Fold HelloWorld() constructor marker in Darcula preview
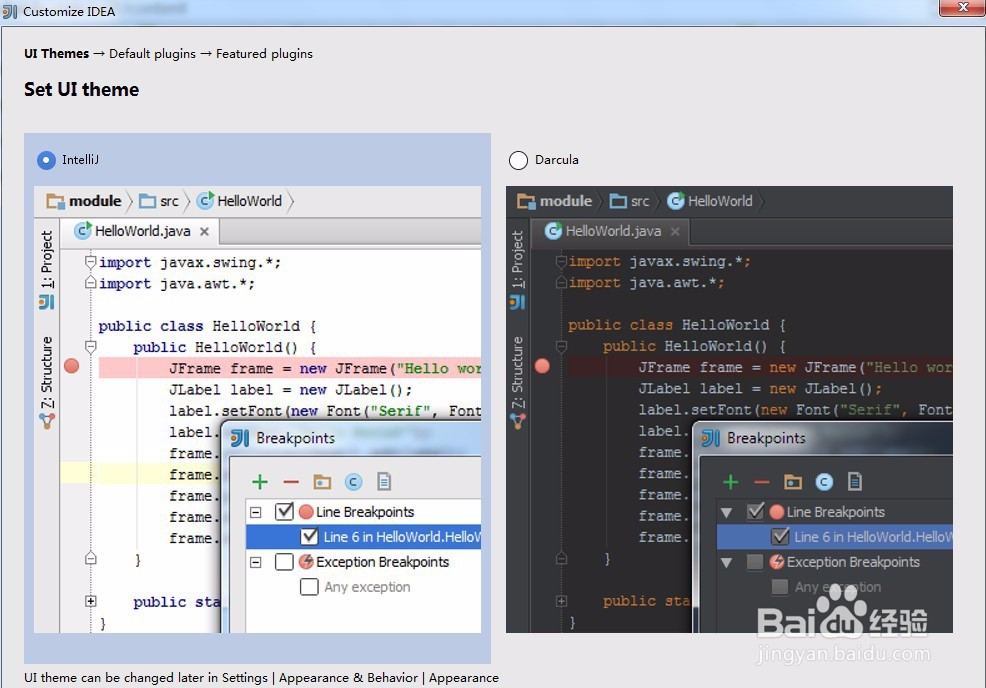Viewport: 986px width, 688px height. click(561, 346)
